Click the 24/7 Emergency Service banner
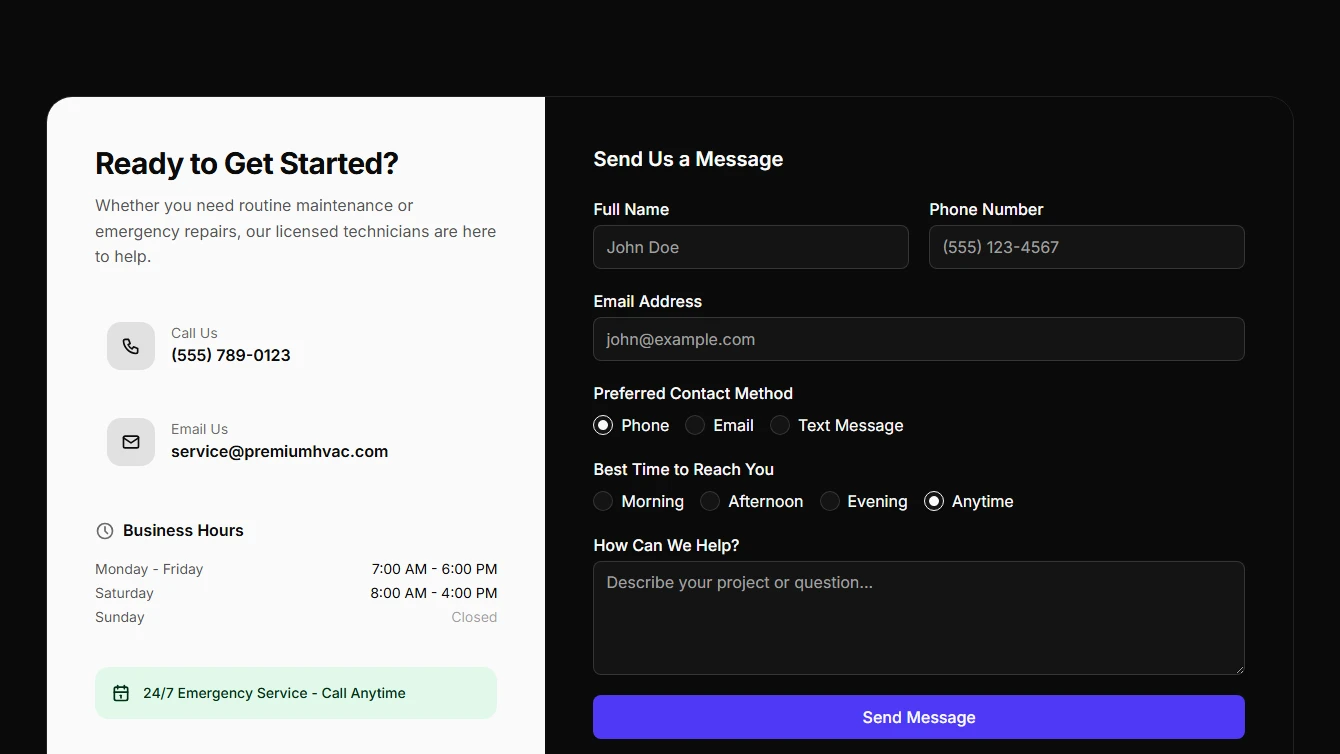 (x=296, y=693)
